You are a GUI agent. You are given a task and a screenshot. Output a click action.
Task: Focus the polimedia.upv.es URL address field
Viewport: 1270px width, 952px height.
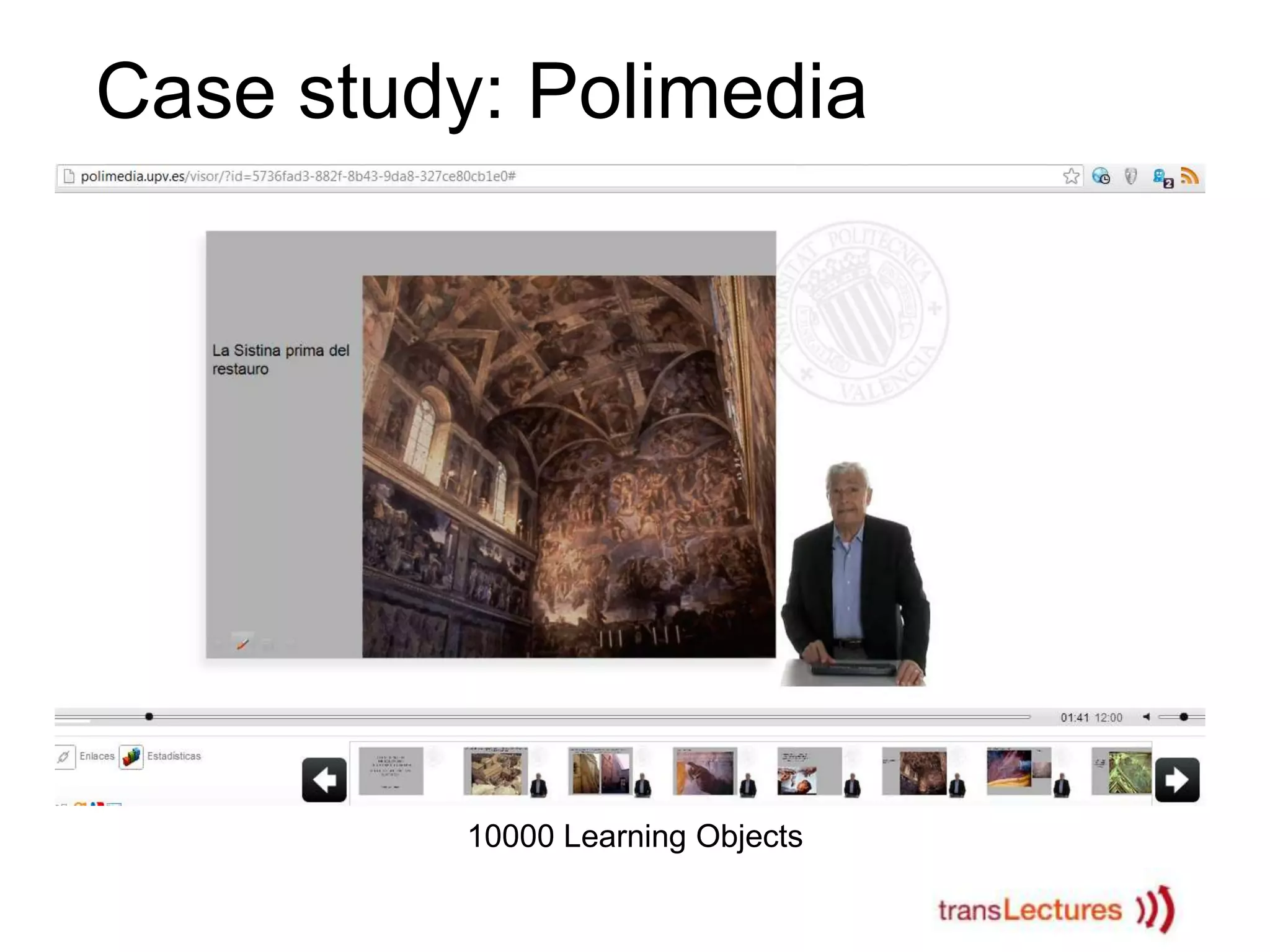(569, 177)
